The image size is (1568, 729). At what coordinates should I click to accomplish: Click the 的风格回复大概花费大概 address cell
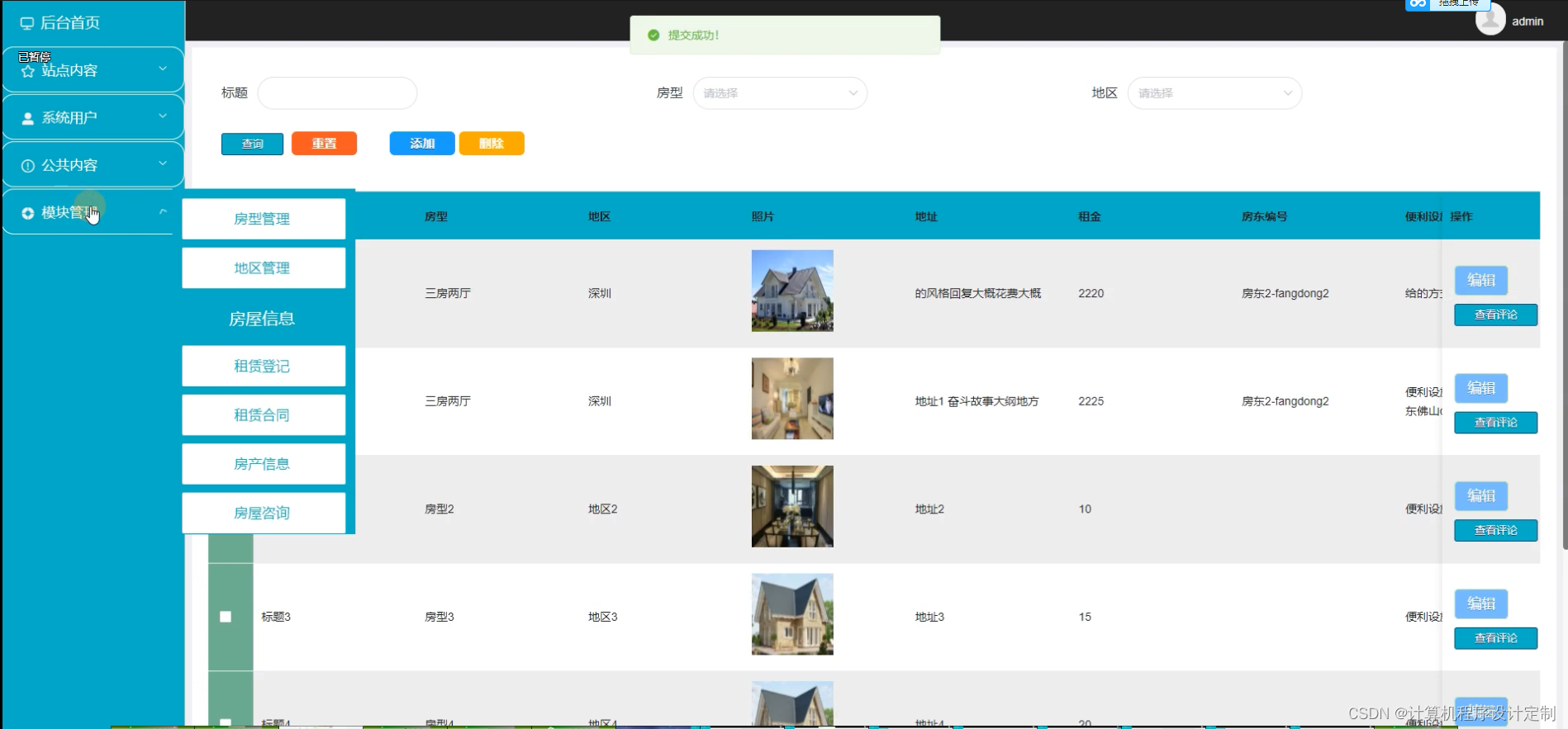pos(978,294)
